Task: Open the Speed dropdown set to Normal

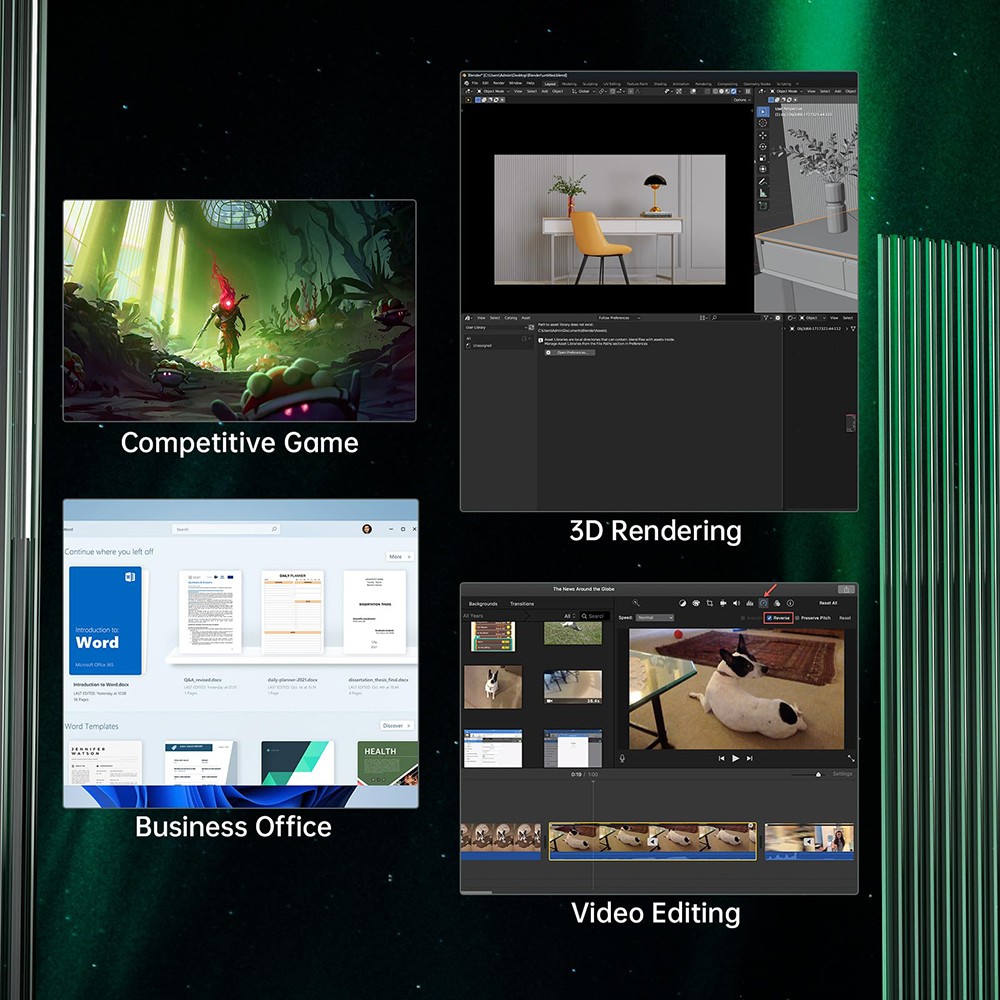Action: pyautogui.click(x=655, y=618)
